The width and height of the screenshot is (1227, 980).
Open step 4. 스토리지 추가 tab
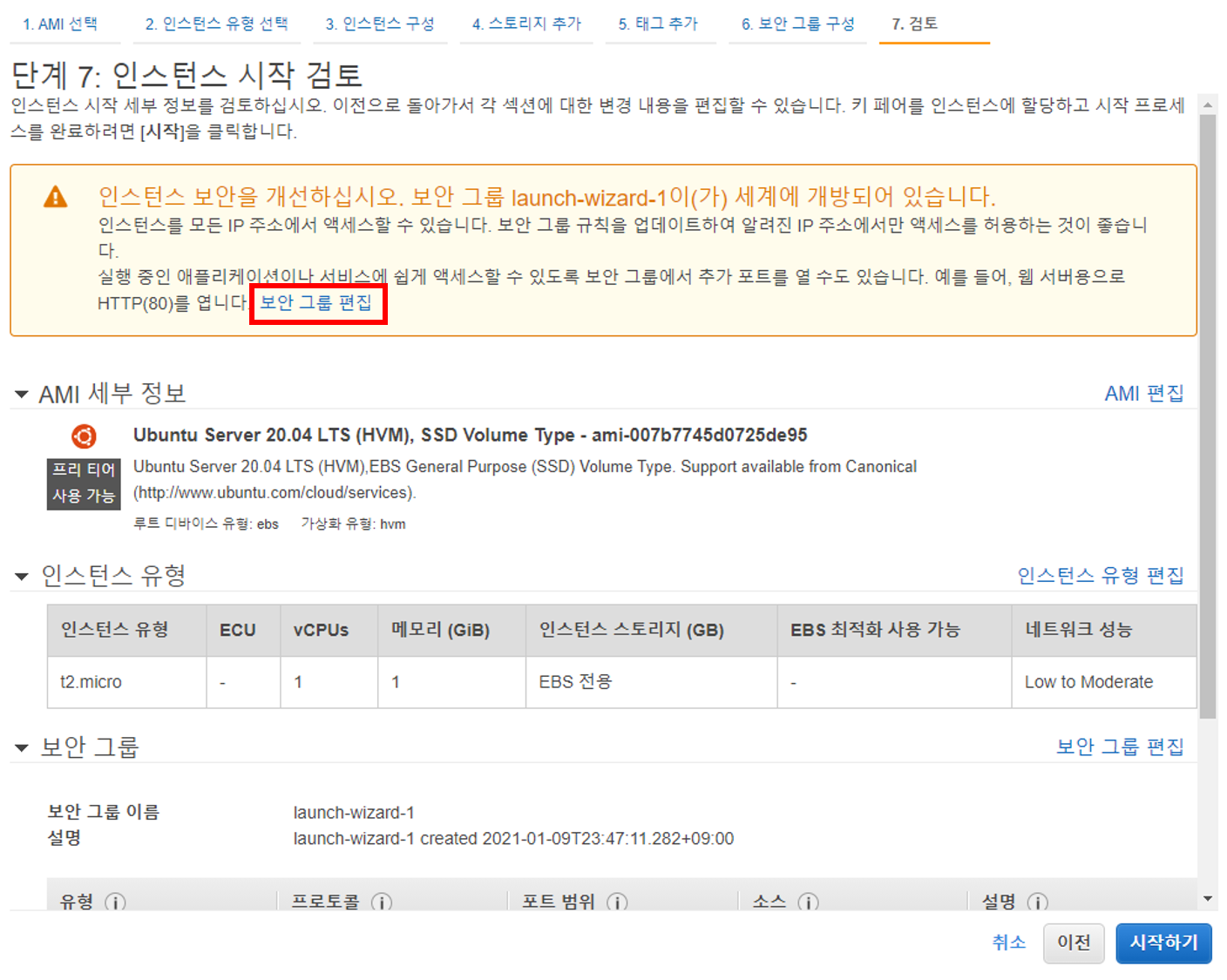point(526,24)
